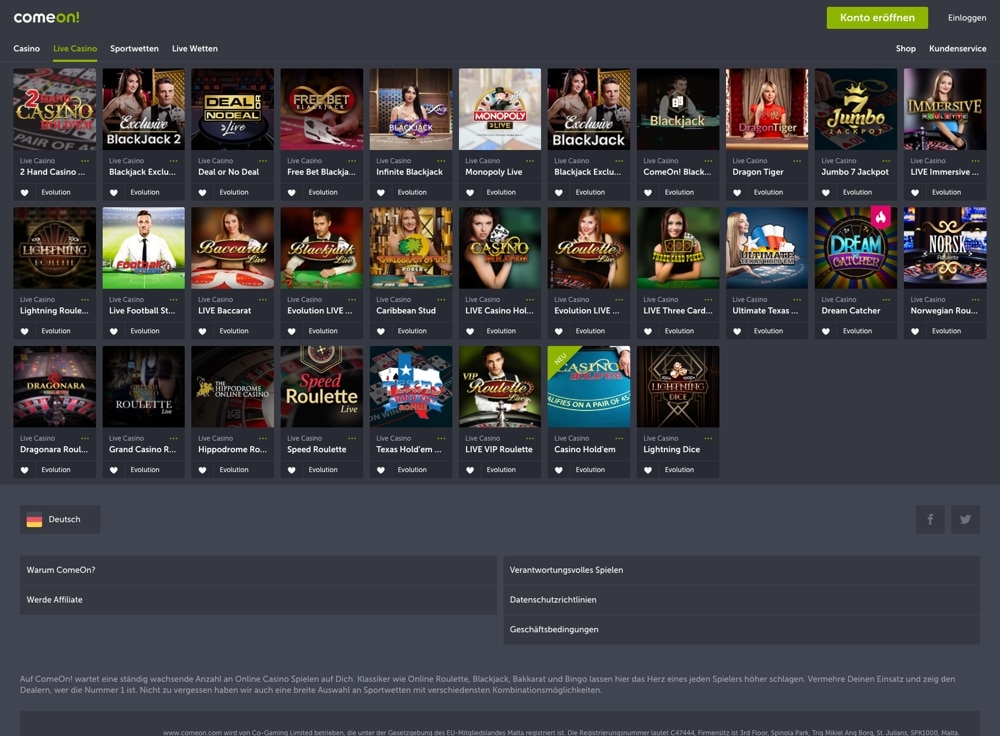Click the Einloggen link
This screenshot has width=1000, height=736.
[967, 18]
